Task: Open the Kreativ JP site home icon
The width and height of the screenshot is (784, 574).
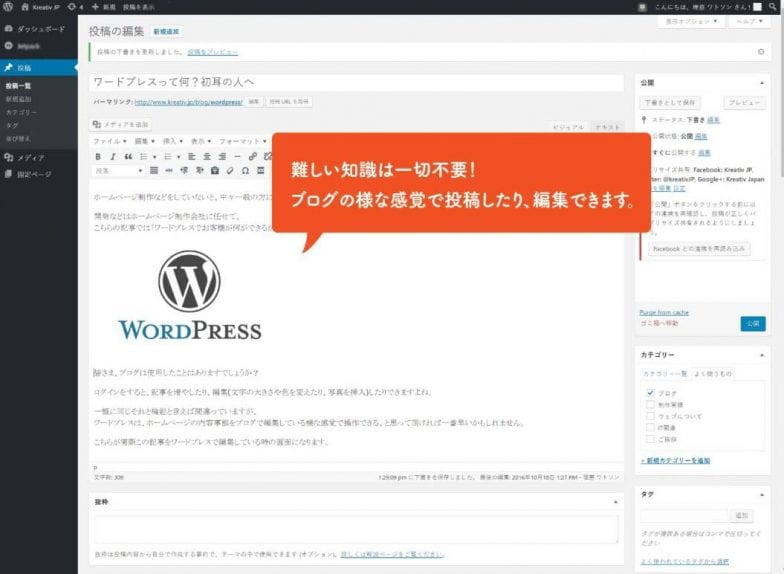Action: pos(25,7)
